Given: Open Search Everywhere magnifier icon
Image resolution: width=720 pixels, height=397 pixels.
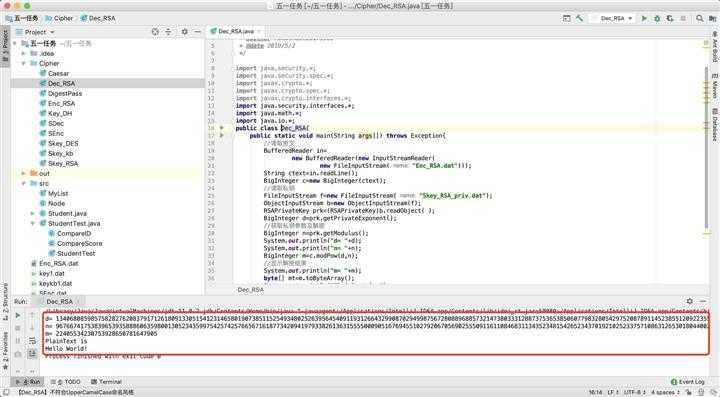Looking at the screenshot, I should coord(699,18).
